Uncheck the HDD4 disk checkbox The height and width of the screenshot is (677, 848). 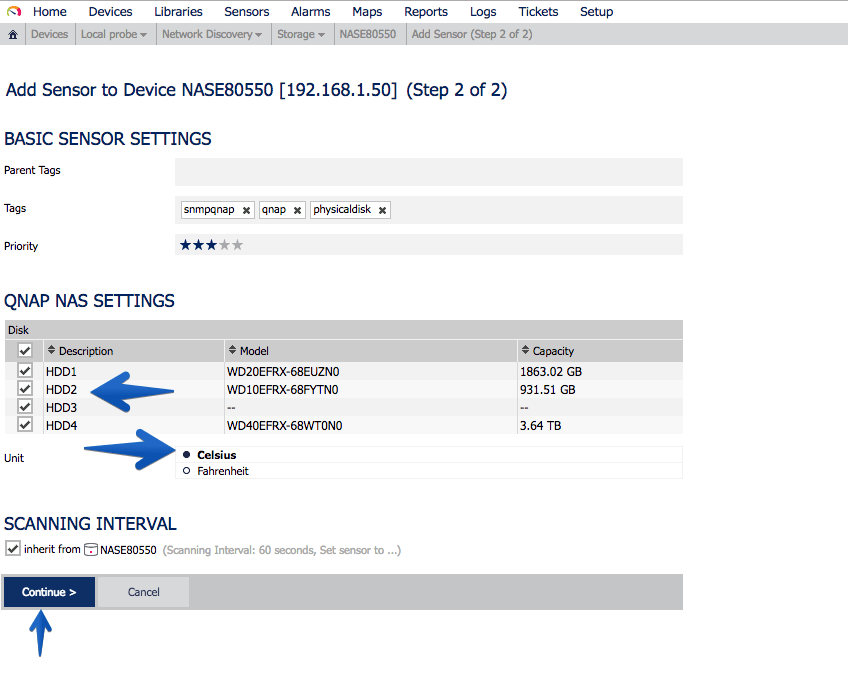pyautogui.click(x=24, y=424)
